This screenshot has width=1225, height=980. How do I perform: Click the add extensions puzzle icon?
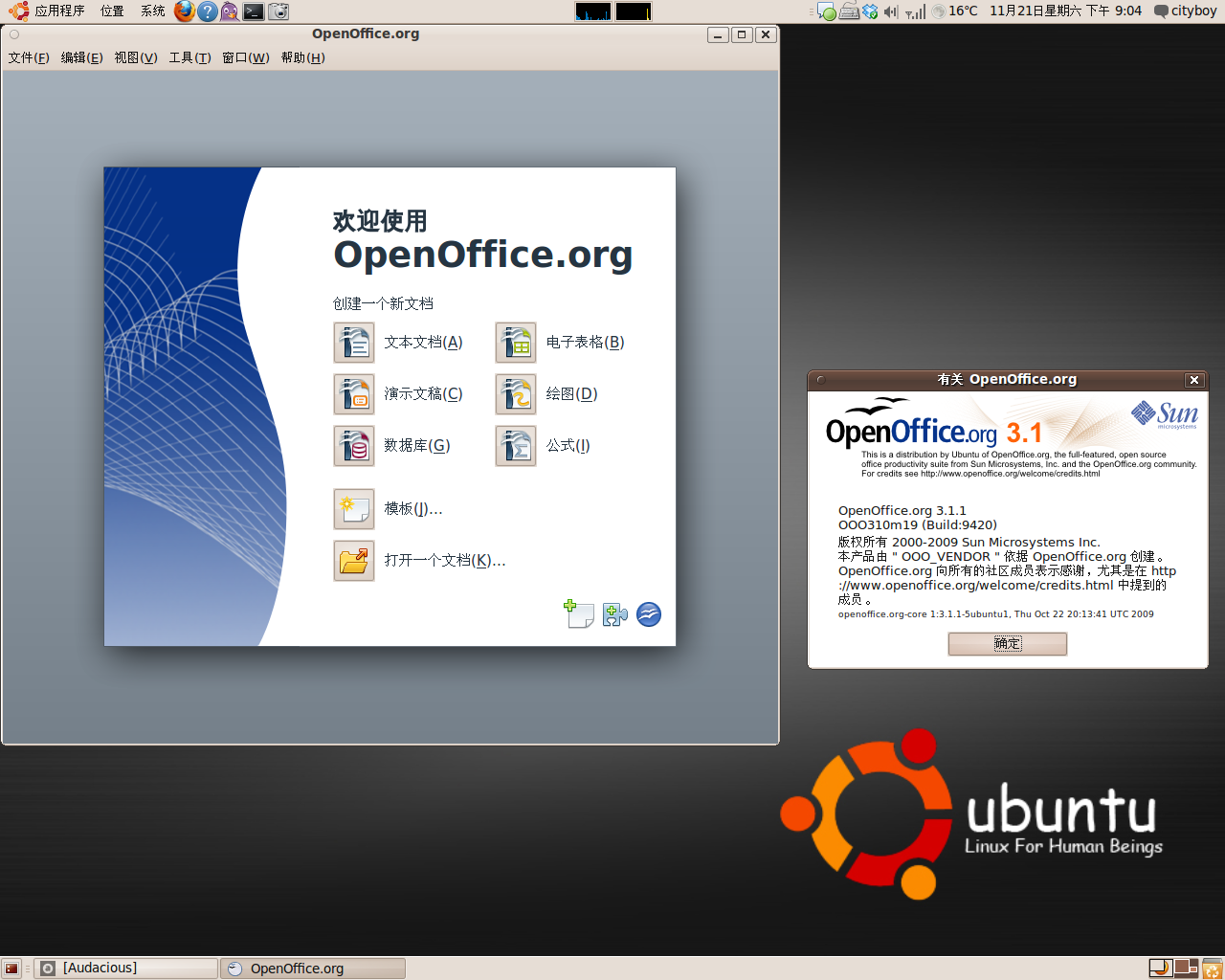point(614,614)
